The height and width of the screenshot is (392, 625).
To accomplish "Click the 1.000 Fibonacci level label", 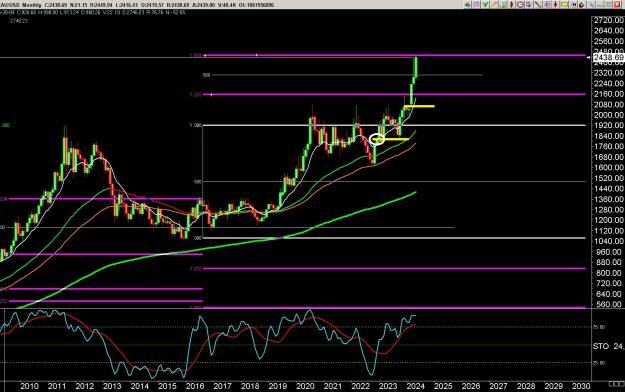I will point(195,125).
